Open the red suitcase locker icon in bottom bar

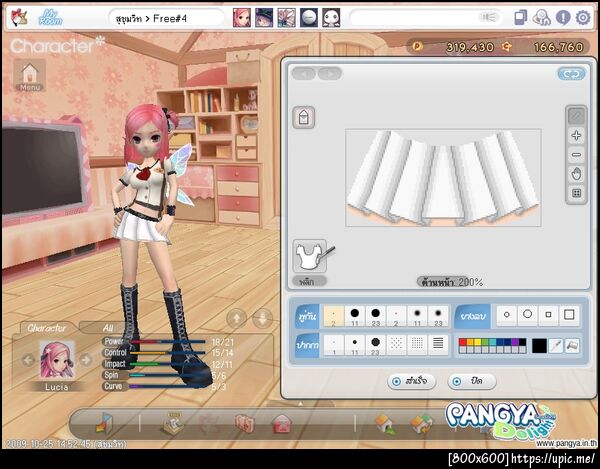tap(245, 424)
